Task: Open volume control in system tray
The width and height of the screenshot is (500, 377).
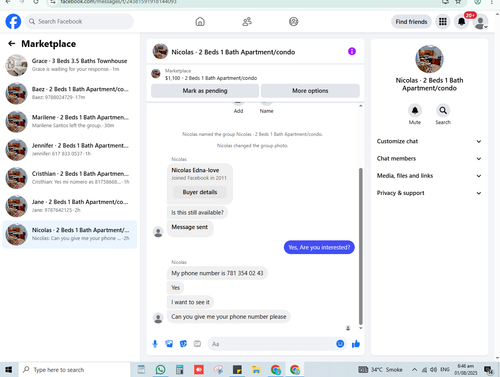Action: 433,369
